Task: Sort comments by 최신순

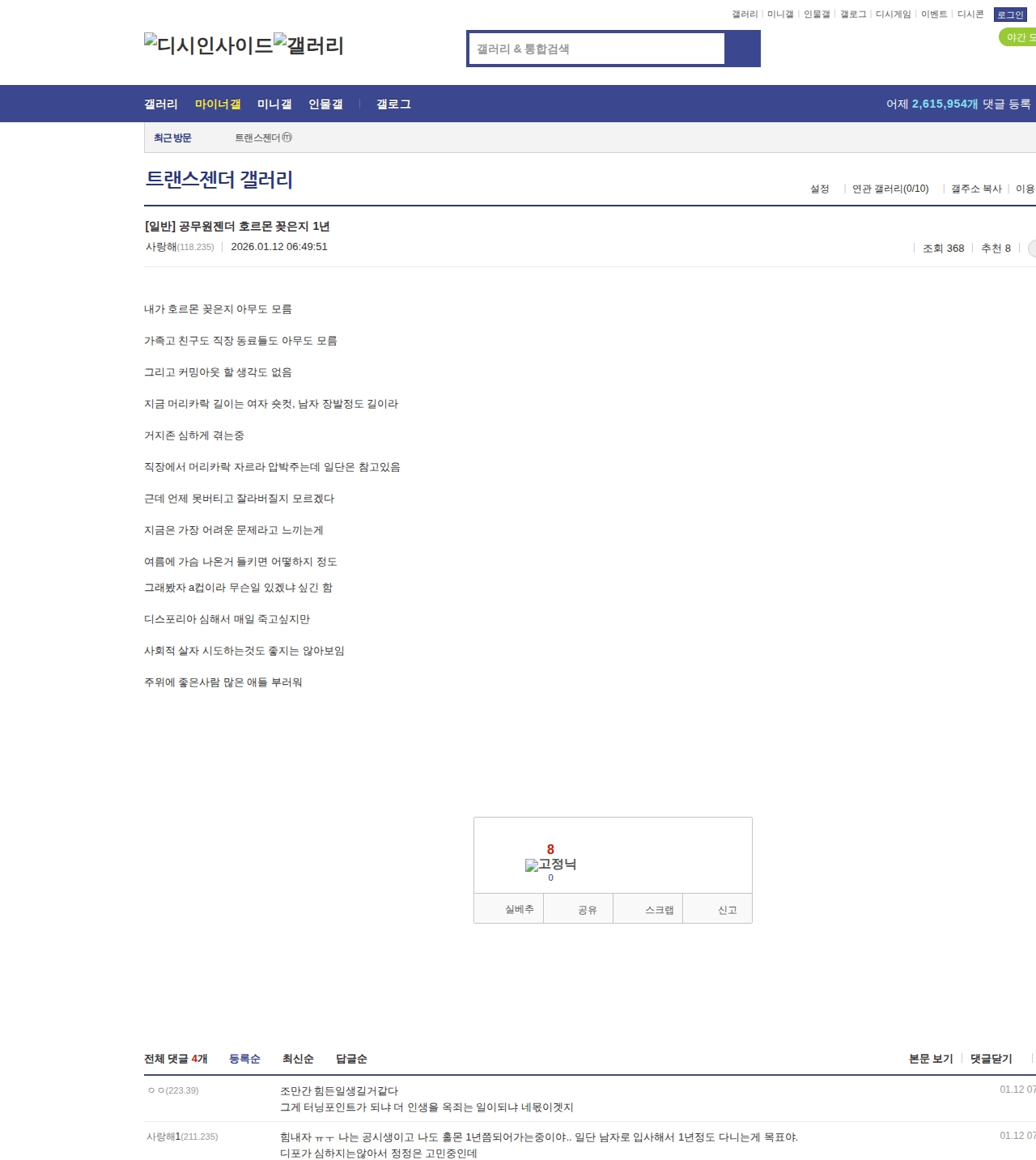Action: point(298,1059)
